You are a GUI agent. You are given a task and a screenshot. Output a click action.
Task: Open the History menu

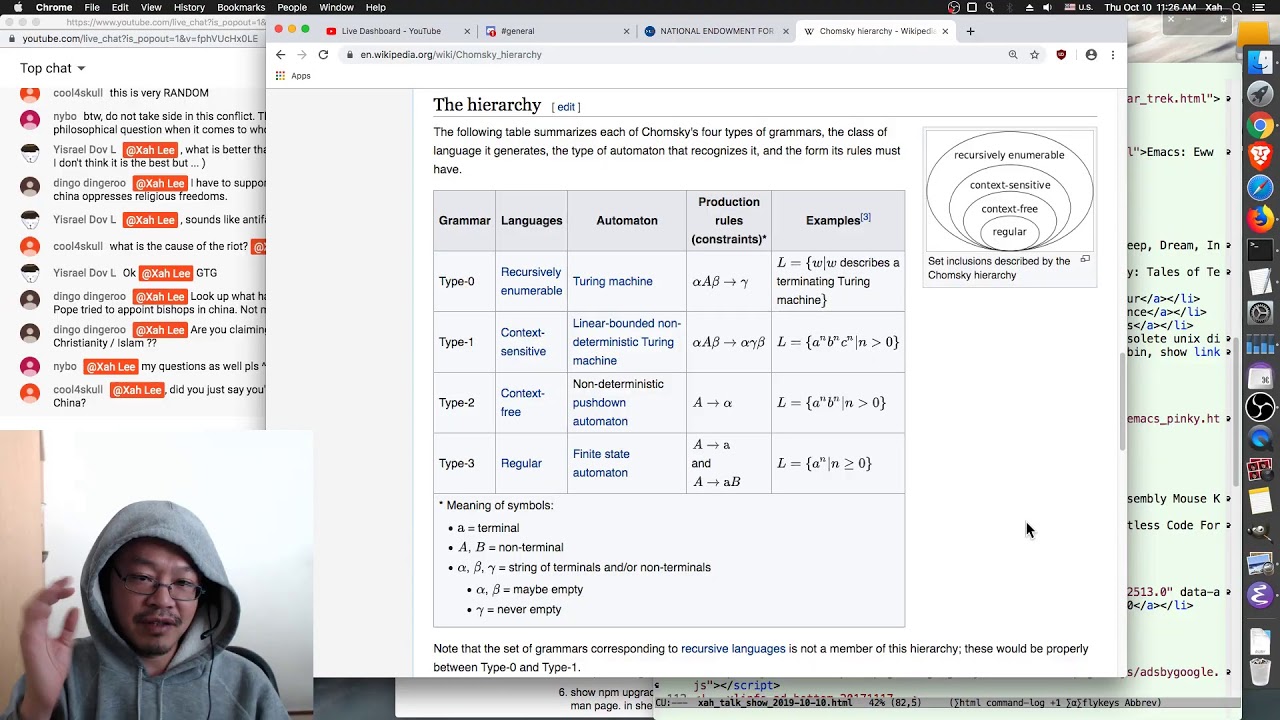189,7
